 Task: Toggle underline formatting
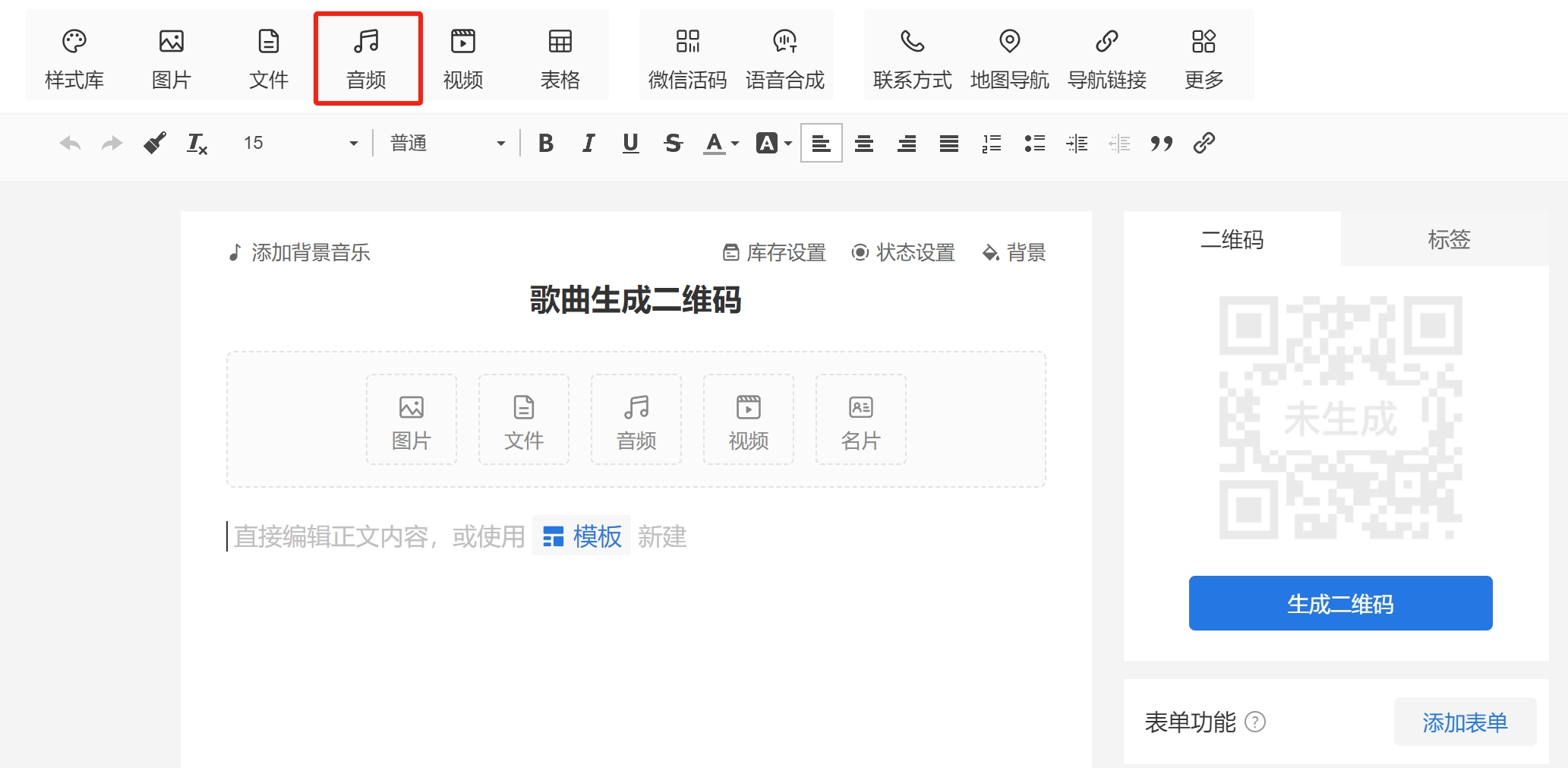pos(630,143)
